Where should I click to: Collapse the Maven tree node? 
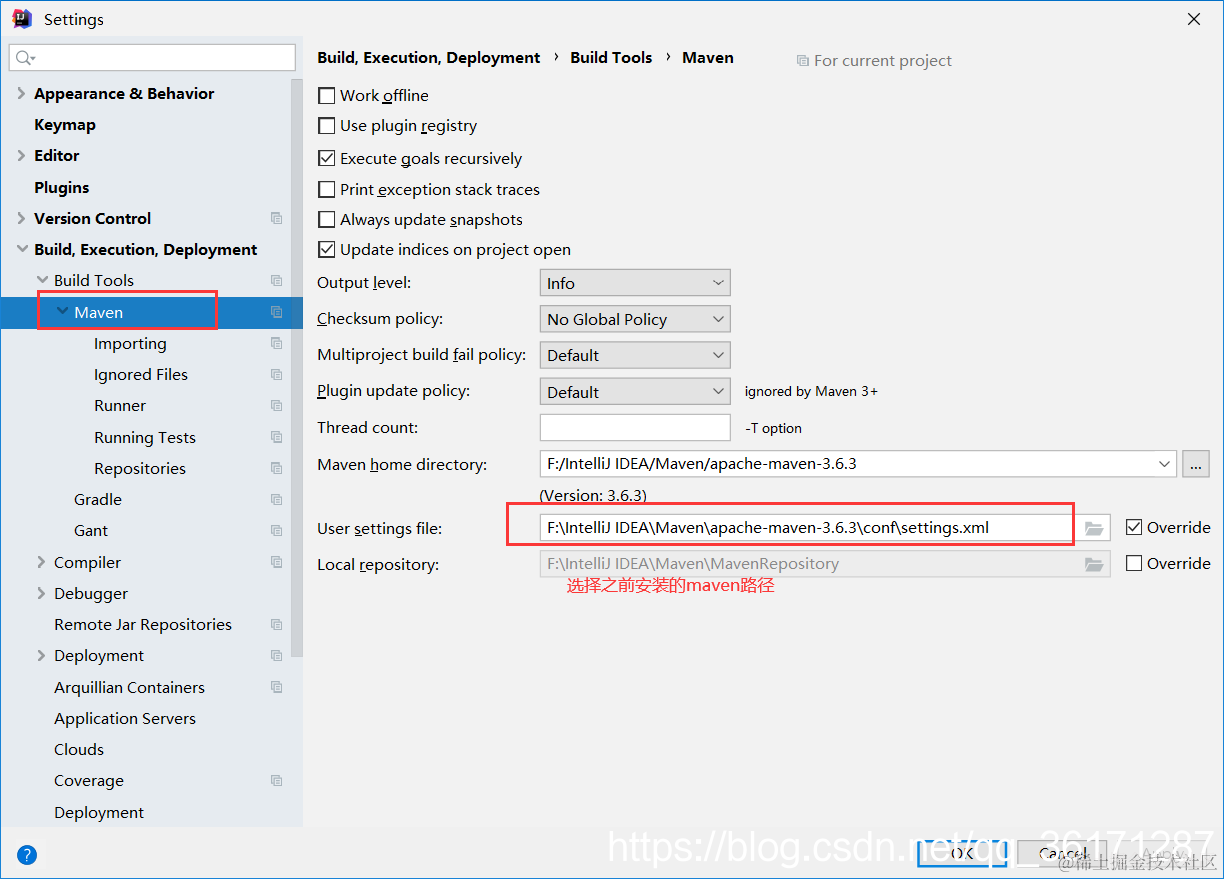(x=63, y=312)
